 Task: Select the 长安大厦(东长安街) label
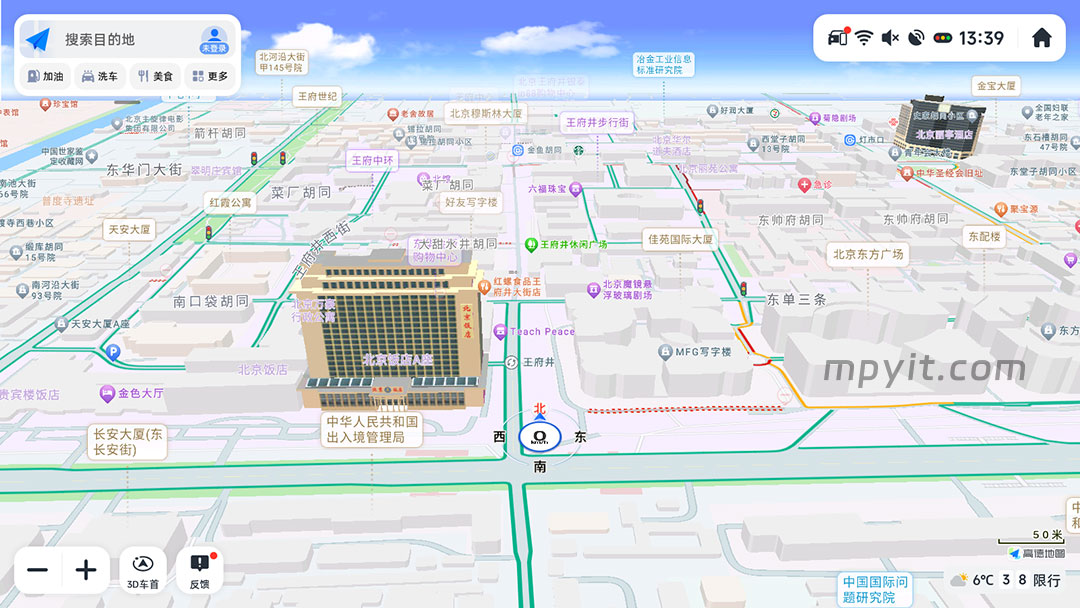pyautogui.click(x=127, y=441)
